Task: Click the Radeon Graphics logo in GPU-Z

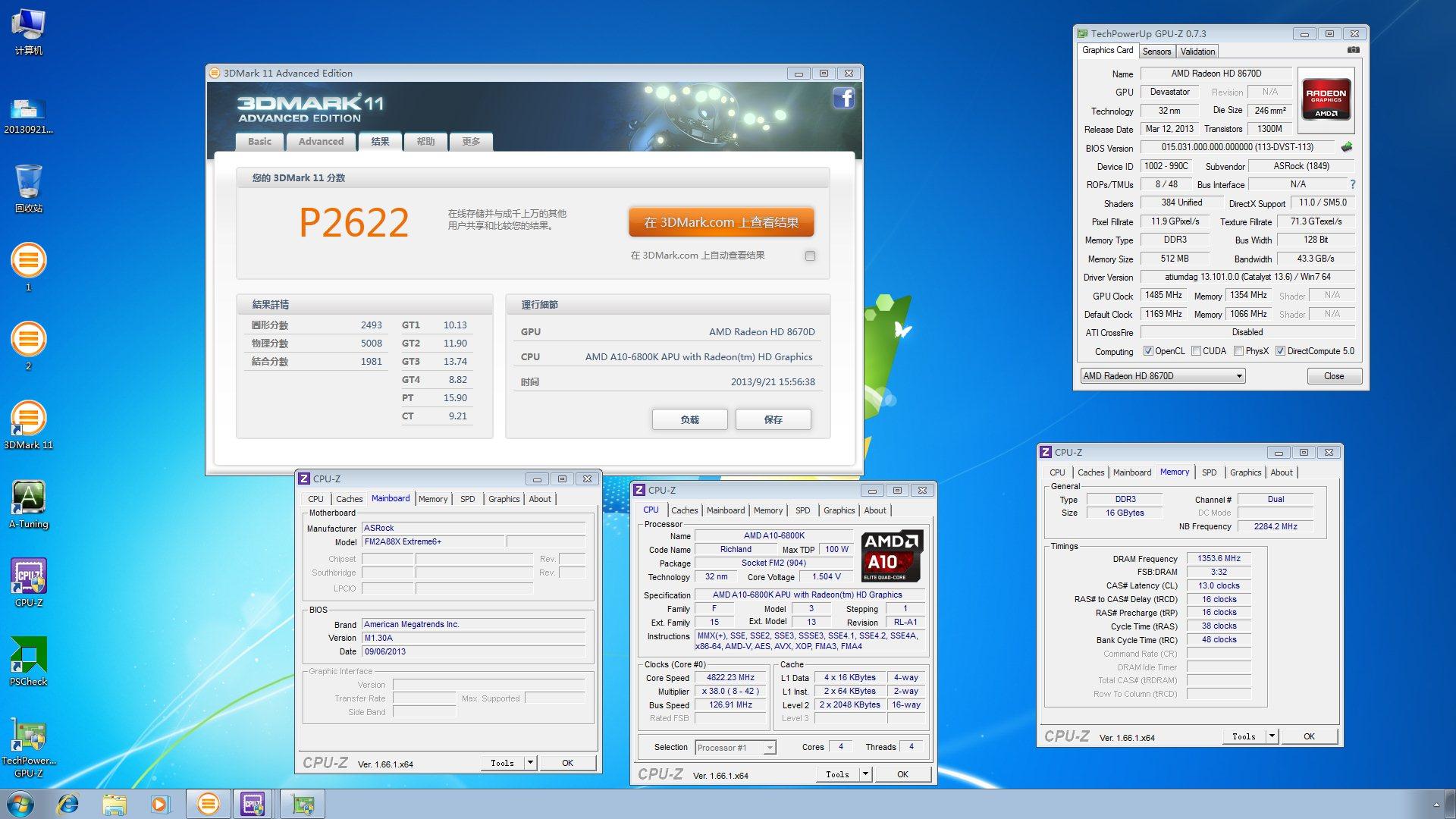Action: click(x=1326, y=99)
